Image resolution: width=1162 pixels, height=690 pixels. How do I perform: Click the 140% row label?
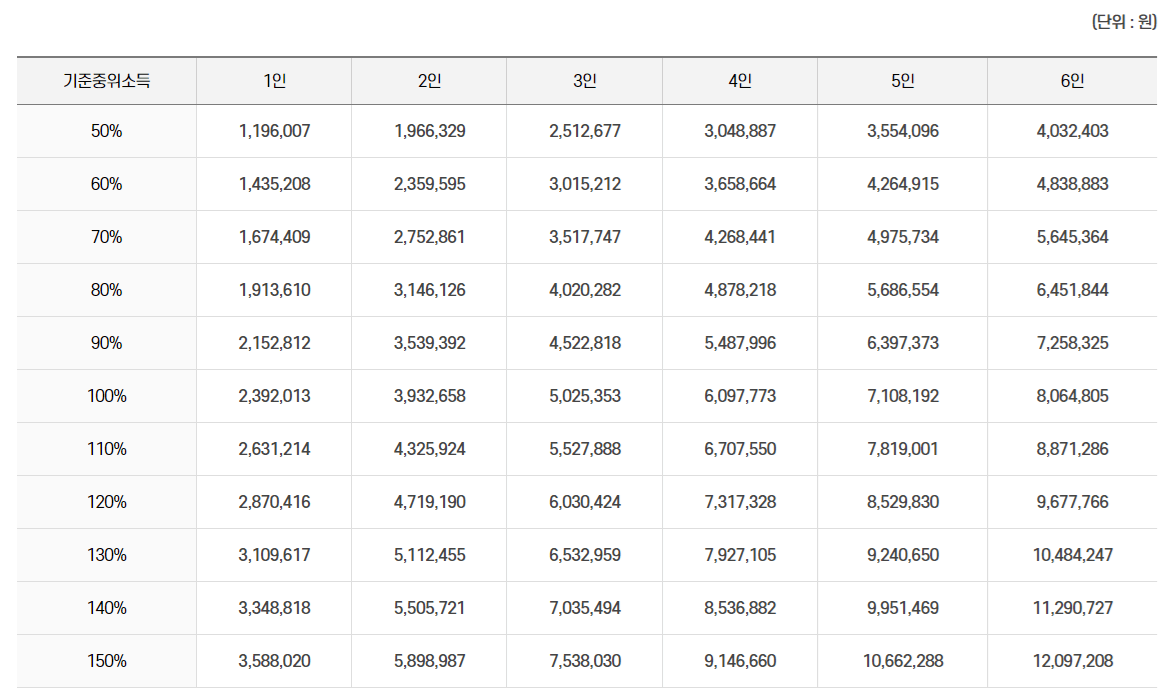tap(107, 608)
